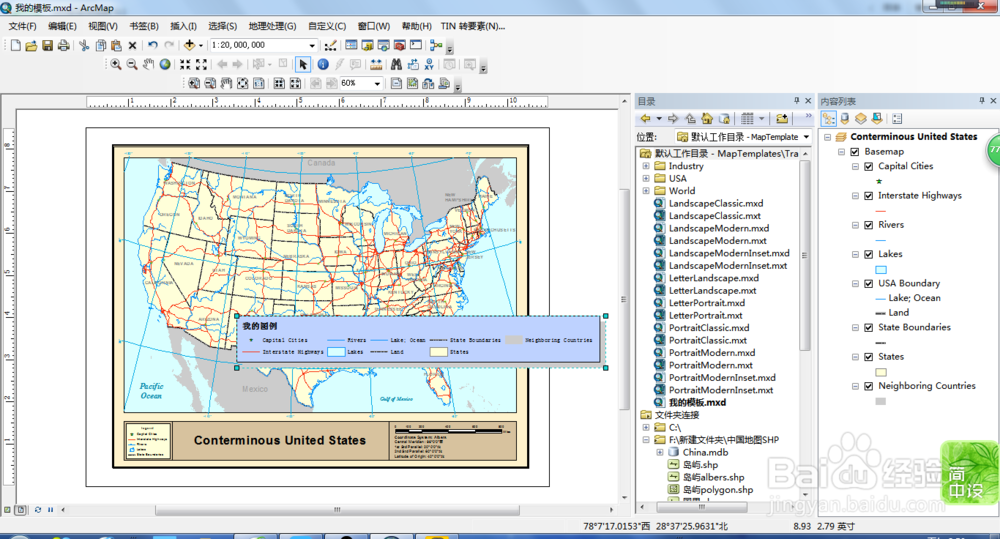Expand the World folder
This screenshot has width=1000, height=539.
coord(645,191)
